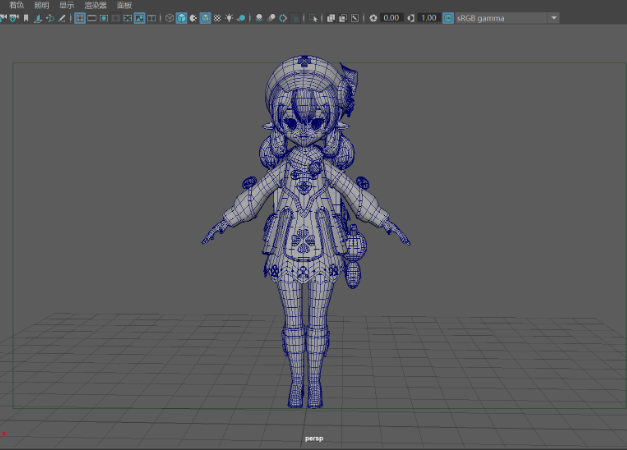Toggle the viewport grid display
The image size is (627, 450).
pyautogui.click(x=80, y=18)
